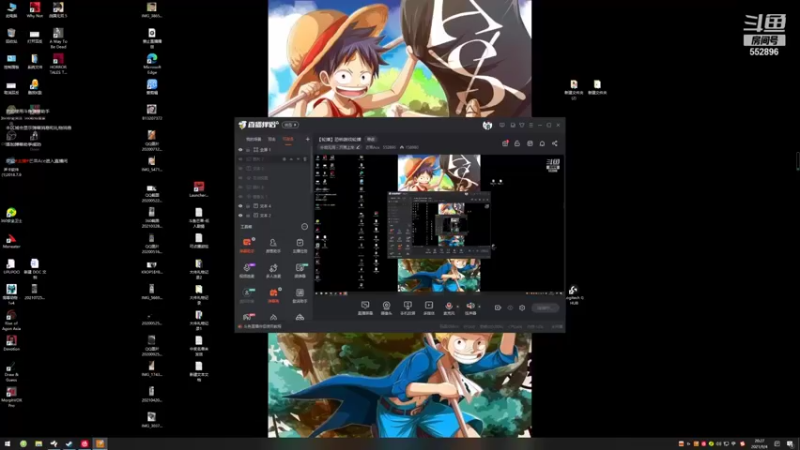Switch to the second scene tab

[x=272, y=139]
